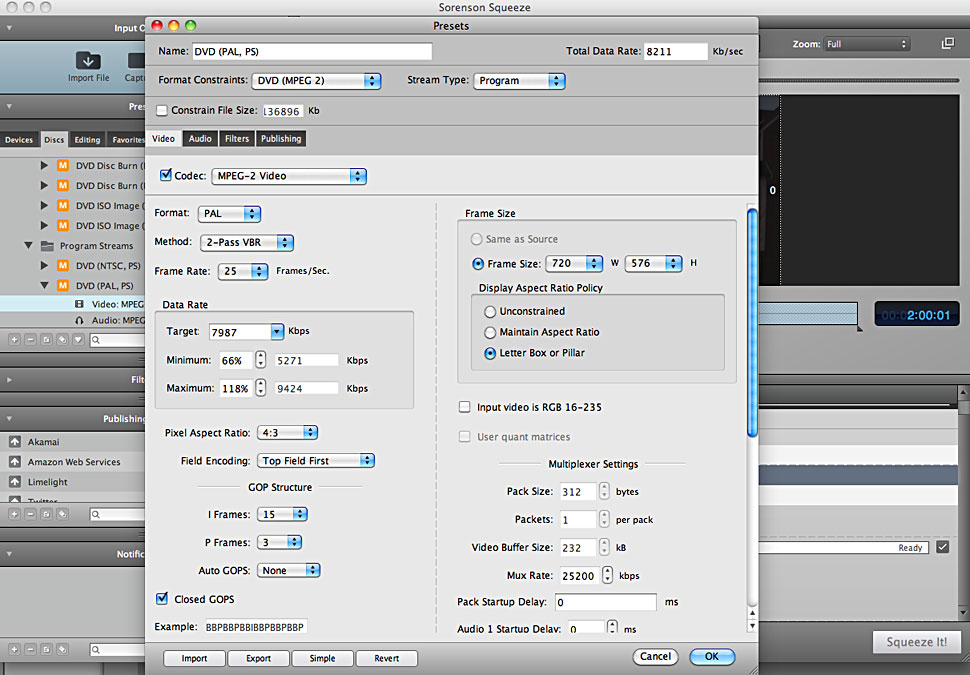Viewport: 970px width, 675px height.
Task: Toggle the Closed GOPS checkbox
Action: click(162, 598)
